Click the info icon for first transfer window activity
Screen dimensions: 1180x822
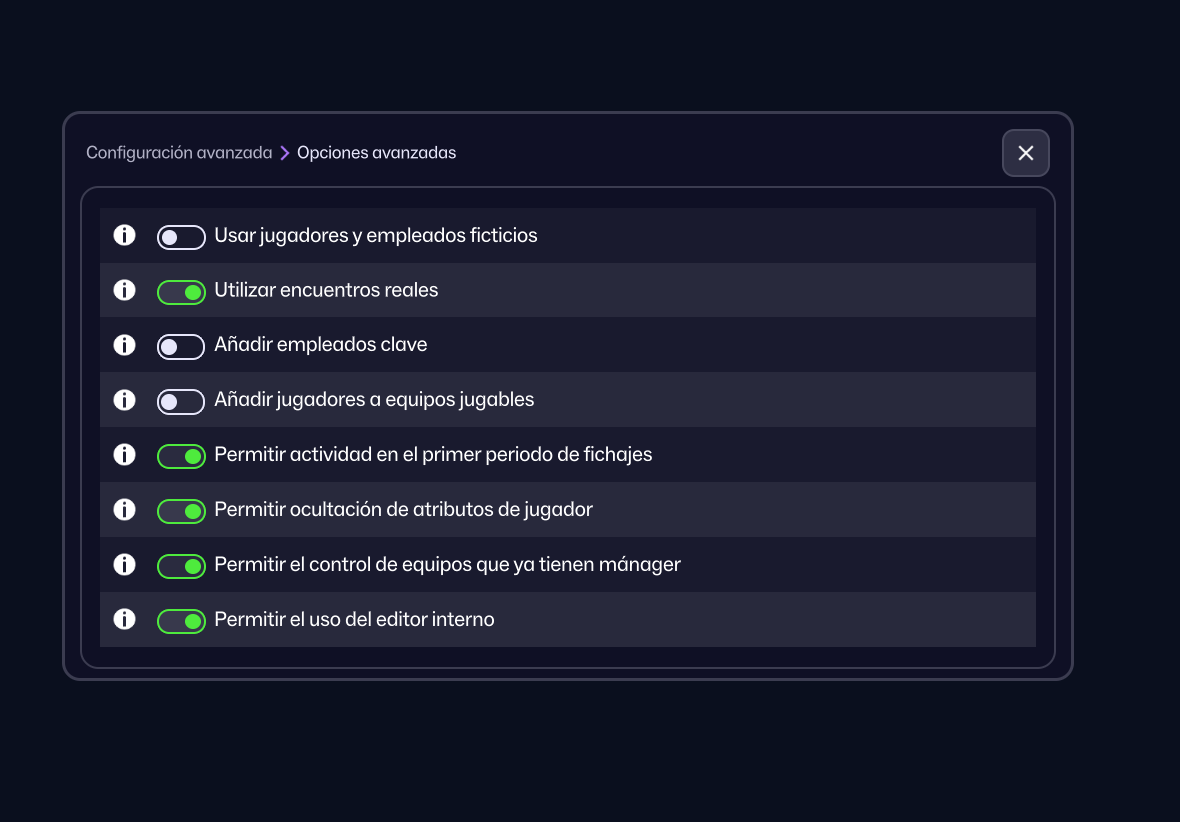124,454
